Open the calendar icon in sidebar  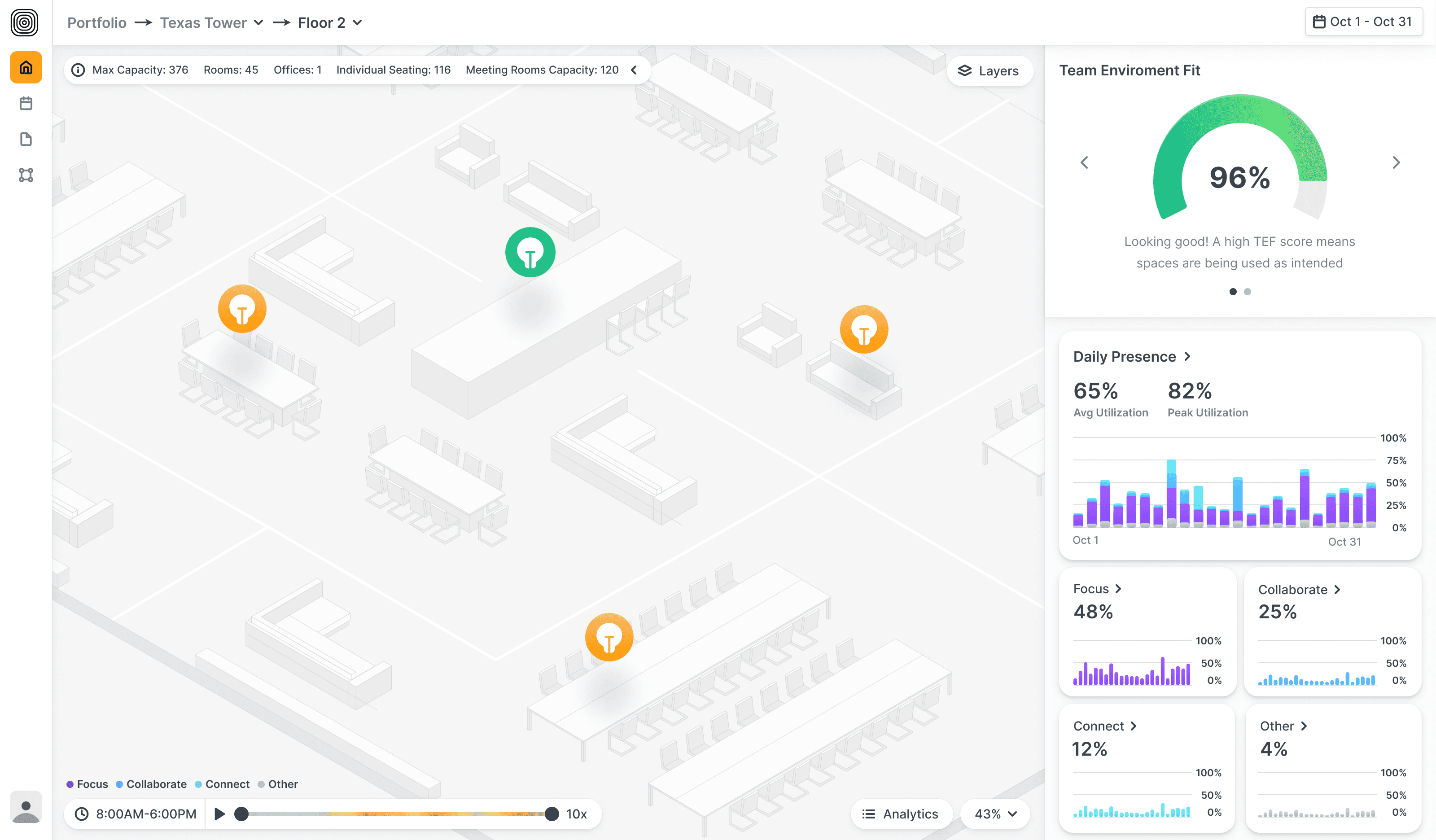26,103
